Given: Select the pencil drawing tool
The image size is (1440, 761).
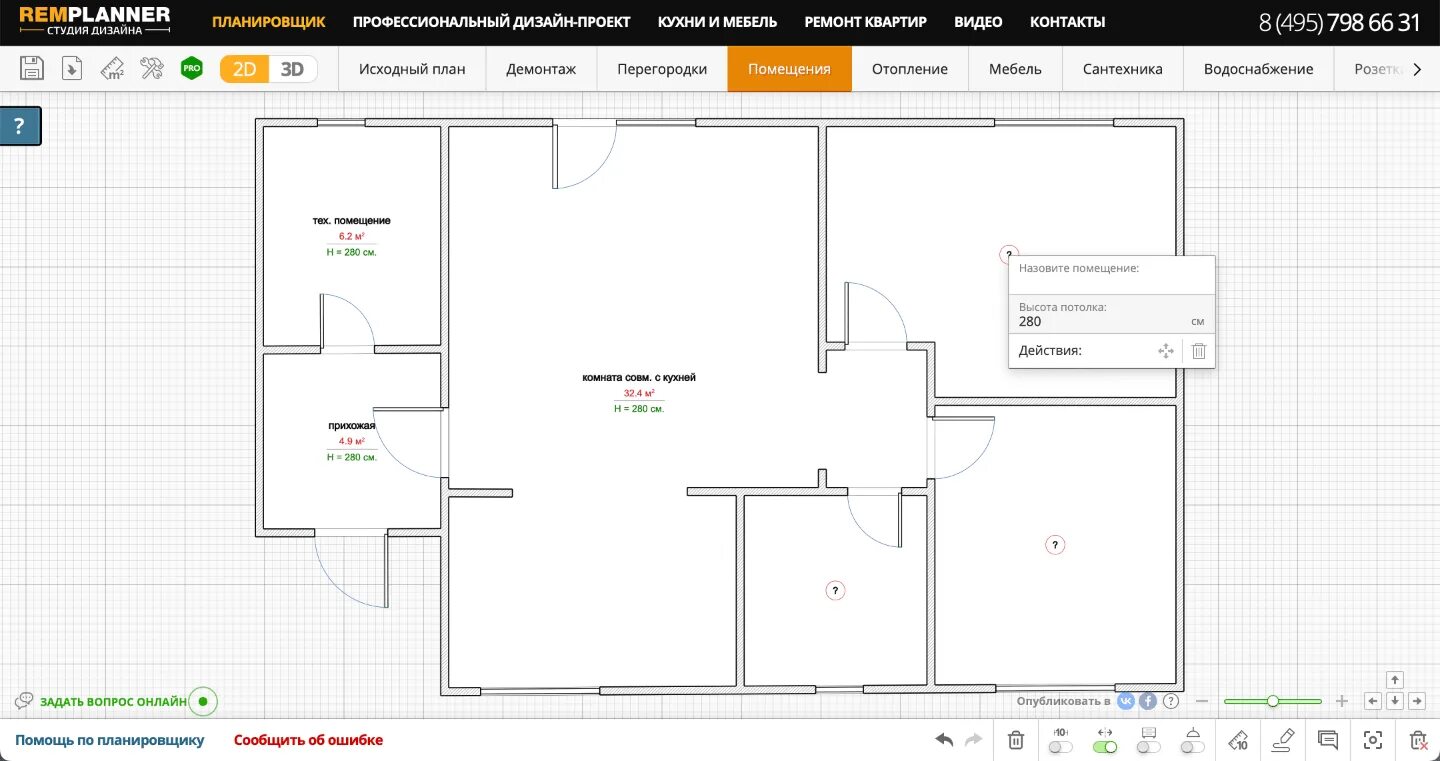Looking at the screenshot, I should [1282, 740].
